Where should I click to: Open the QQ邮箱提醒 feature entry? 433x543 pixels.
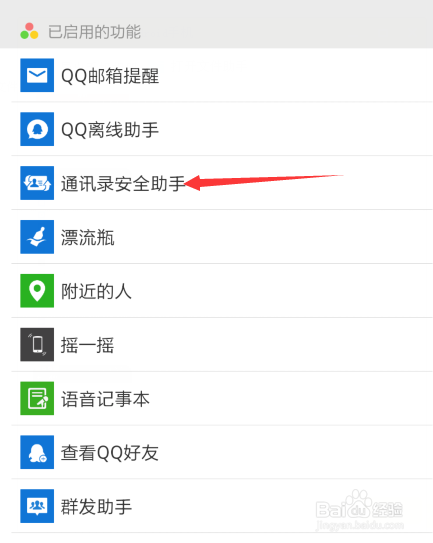[x=222, y=75]
